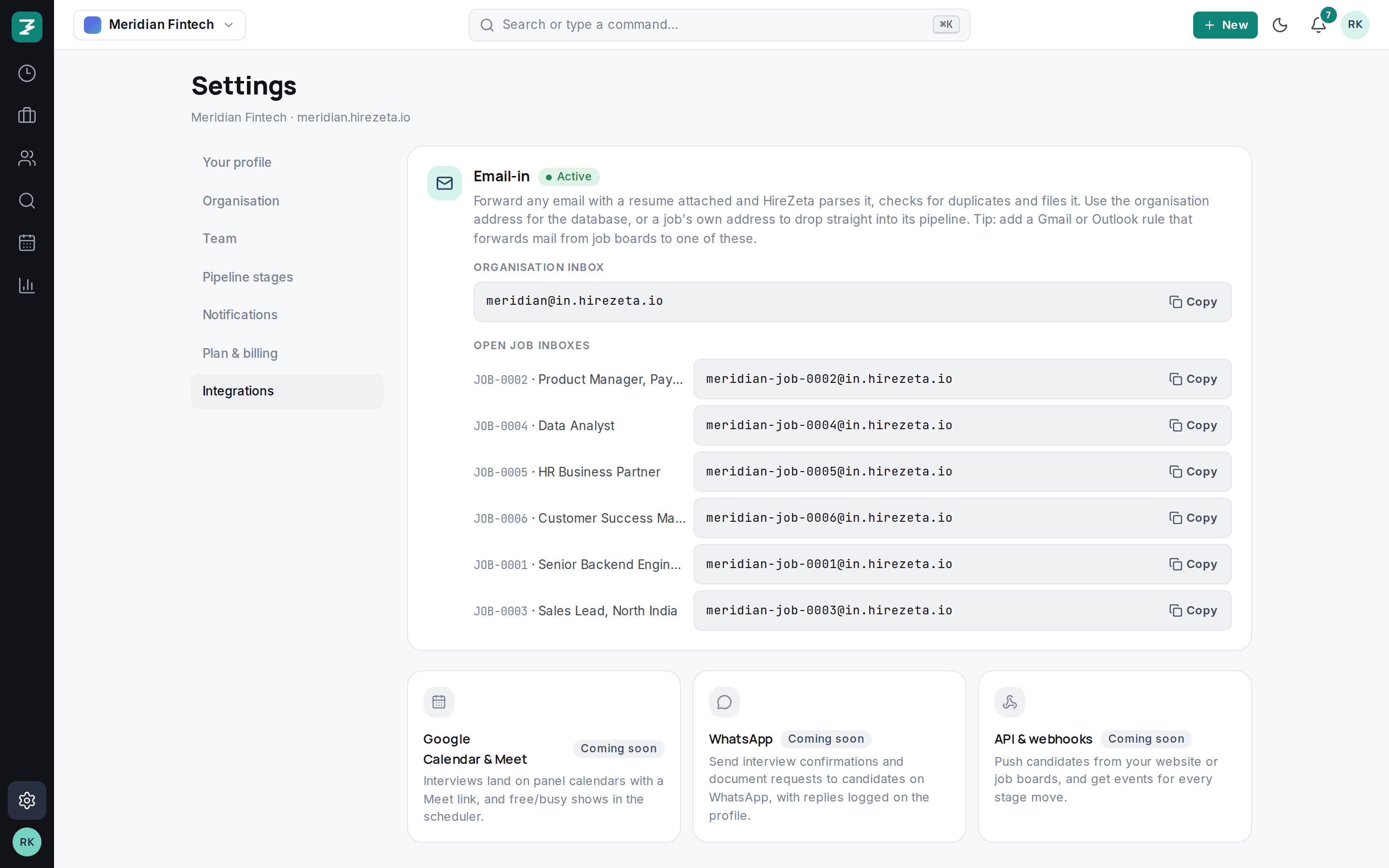The width and height of the screenshot is (1389, 868).
Task: Open the search icon in left sidebar
Action: point(27,200)
